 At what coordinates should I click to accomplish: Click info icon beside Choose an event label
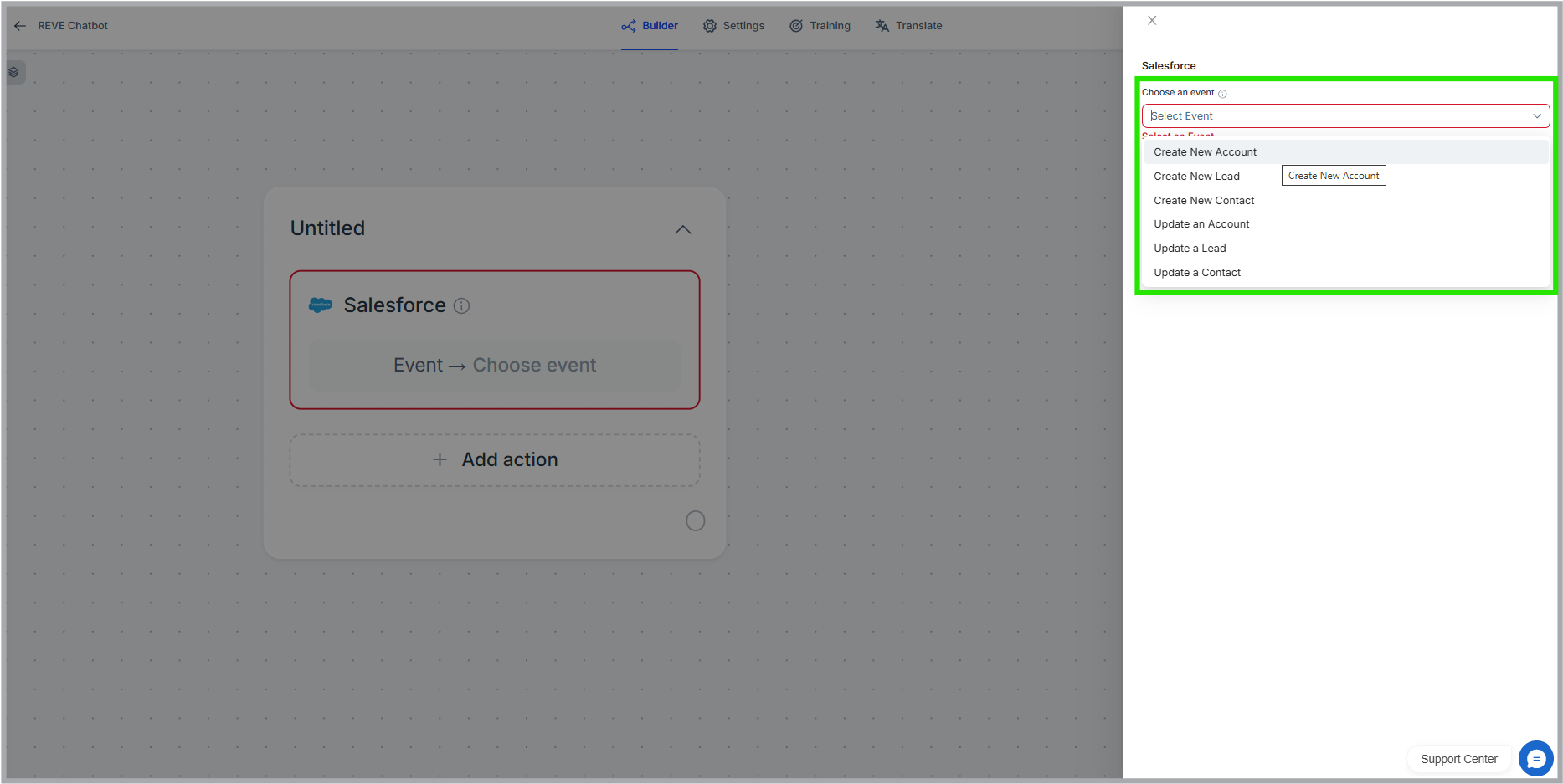[x=1222, y=94]
